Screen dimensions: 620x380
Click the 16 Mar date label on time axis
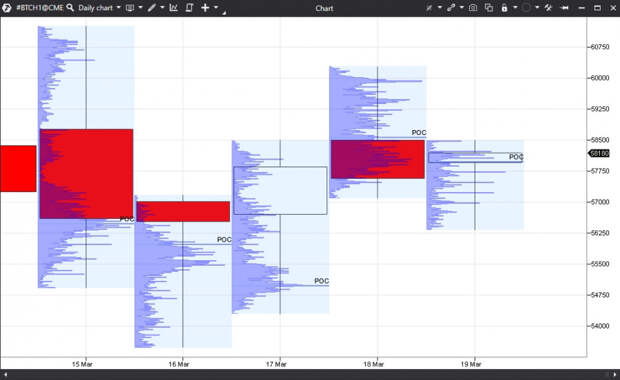point(179,364)
